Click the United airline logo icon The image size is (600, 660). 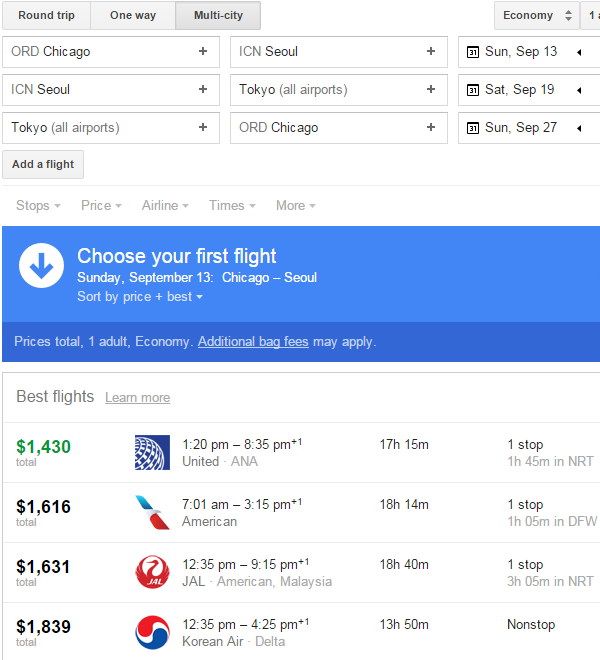point(152,452)
